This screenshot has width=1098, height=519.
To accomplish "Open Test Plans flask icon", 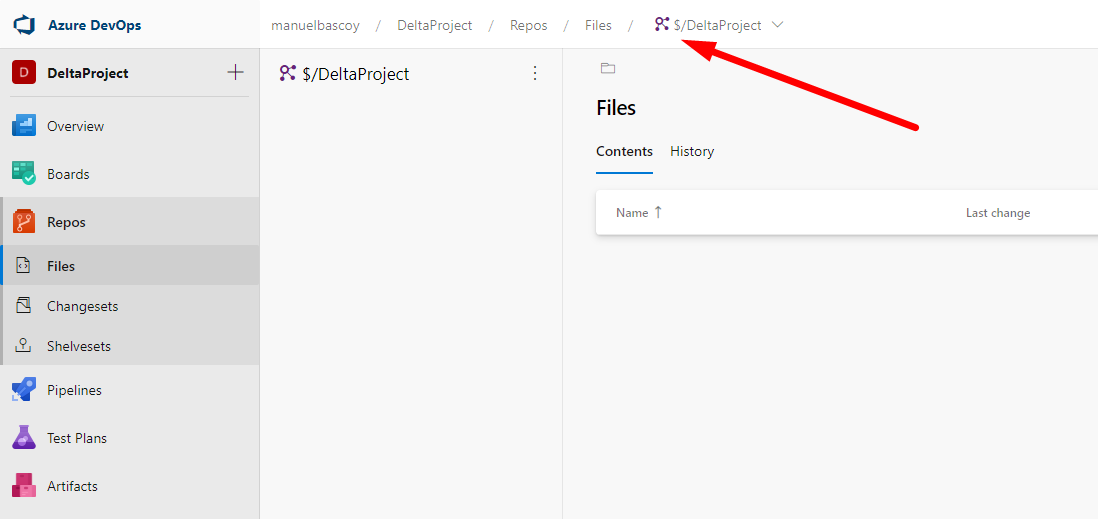I will click(x=24, y=438).
